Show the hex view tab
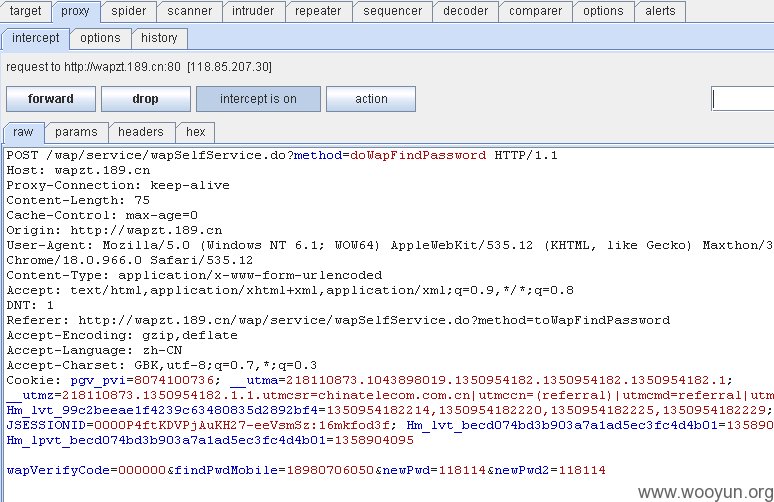The image size is (774, 502). pyautogui.click(x=195, y=132)
